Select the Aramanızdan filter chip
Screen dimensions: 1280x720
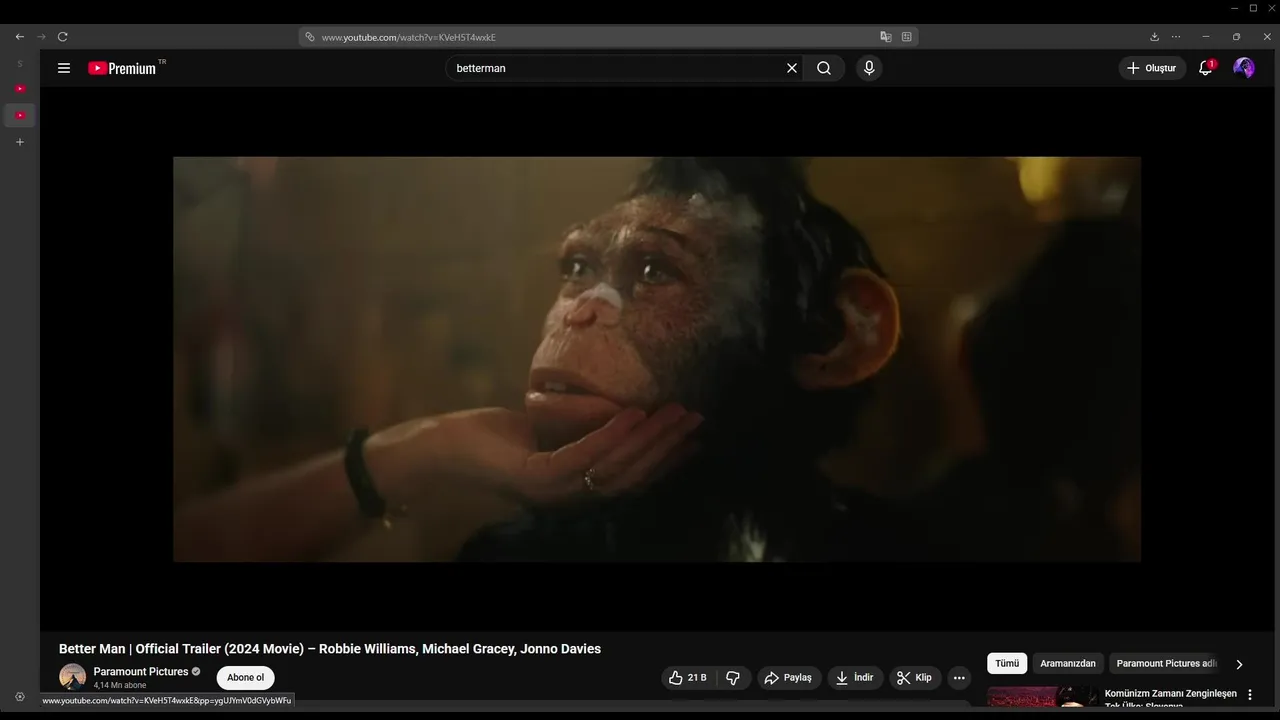click(x=1068, y=663)
